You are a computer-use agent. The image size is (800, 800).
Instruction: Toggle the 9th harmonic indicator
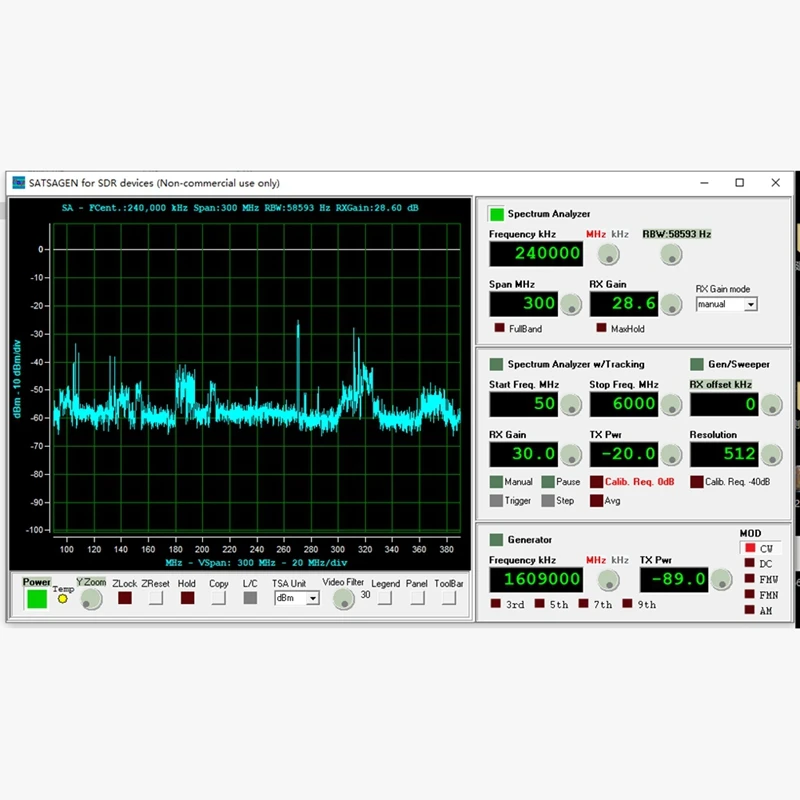click(627, 603)
